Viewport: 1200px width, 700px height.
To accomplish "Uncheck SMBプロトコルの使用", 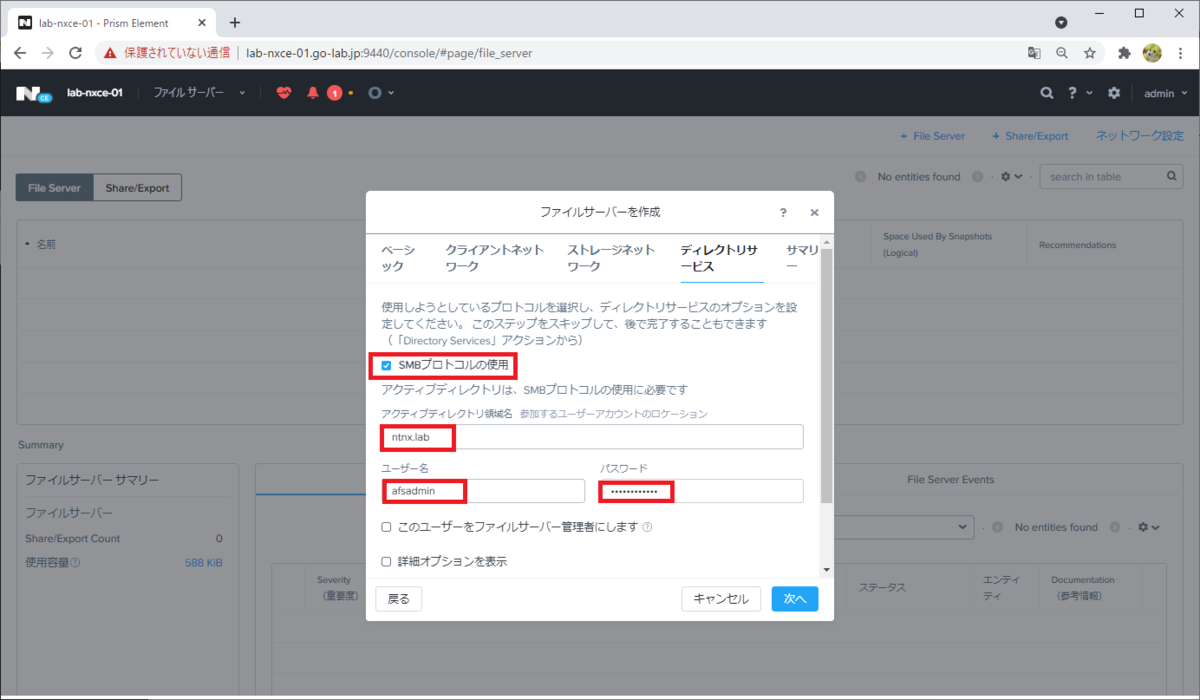I will point(386,366).
